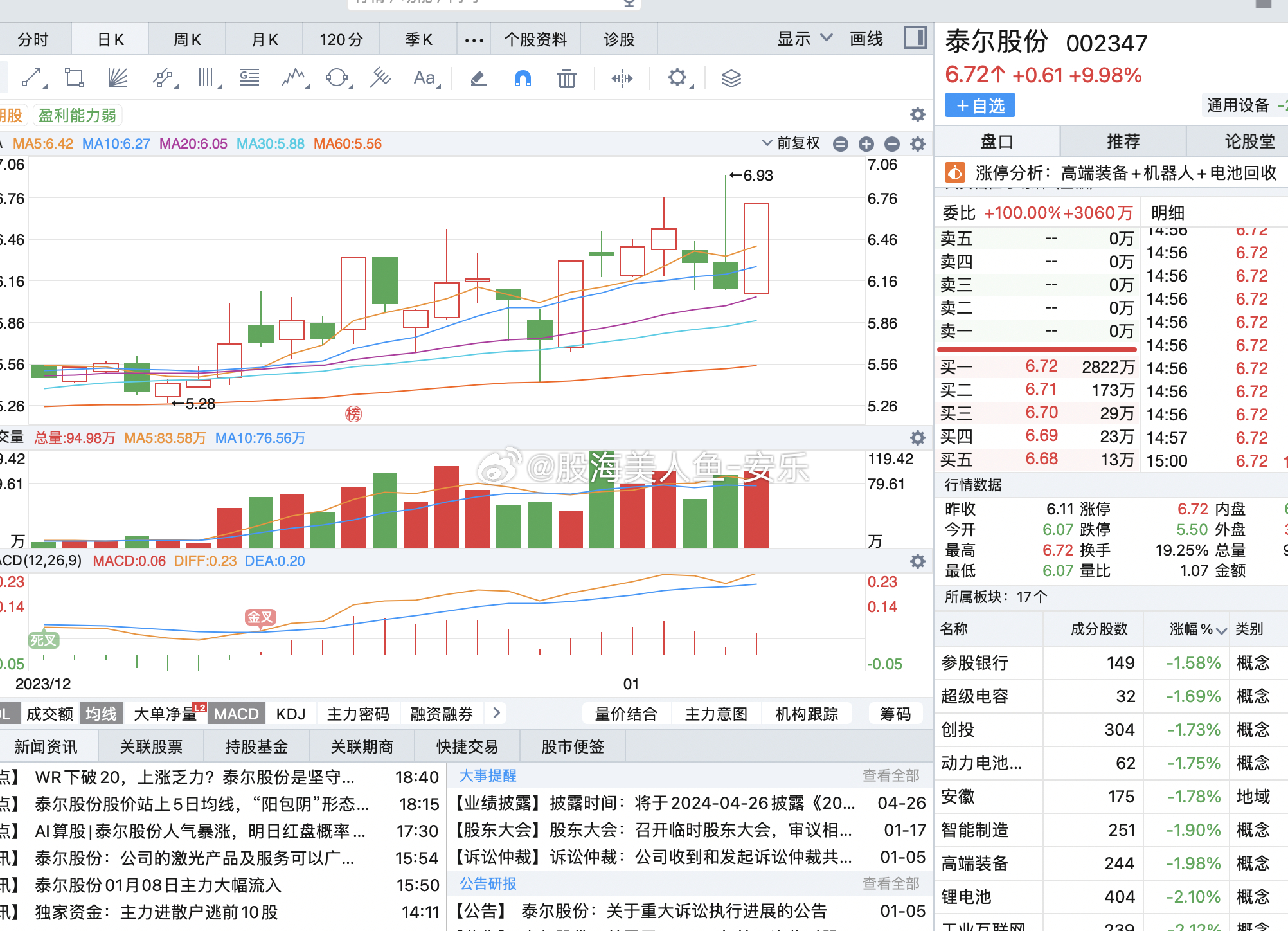Expand the 显示 dropdown menu

[x=805, y=39]
